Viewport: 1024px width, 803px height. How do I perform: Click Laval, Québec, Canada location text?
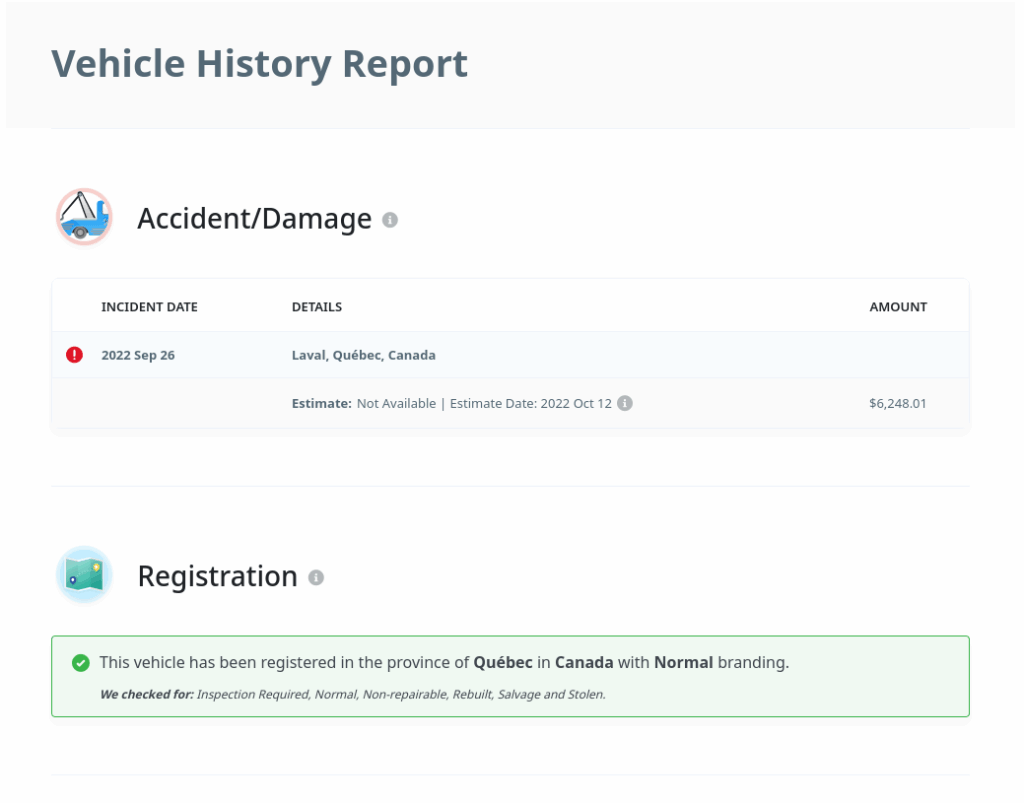364,355
